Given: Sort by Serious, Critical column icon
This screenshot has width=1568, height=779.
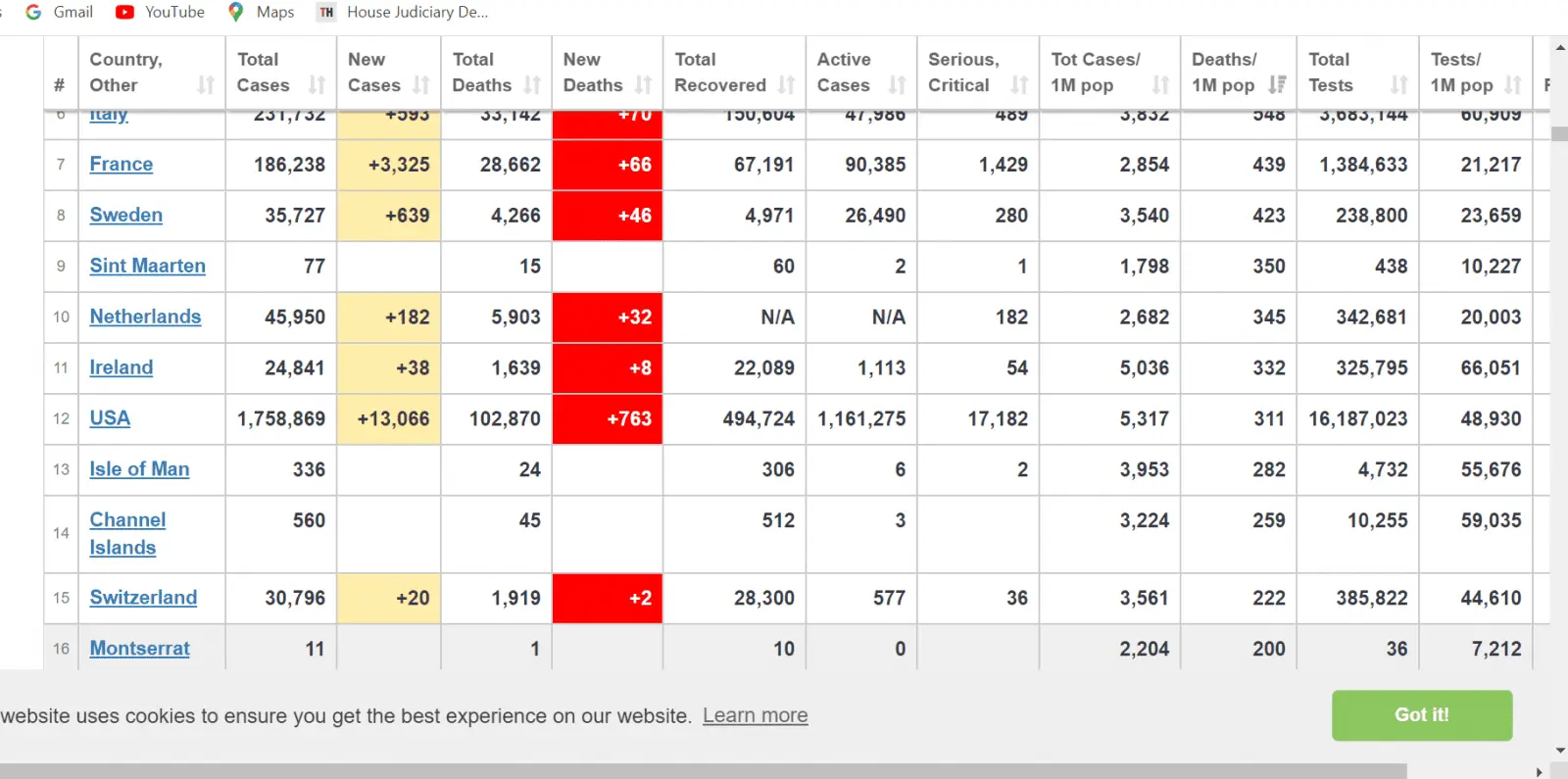Looking at the screenshot, I should pos(1019,85).
